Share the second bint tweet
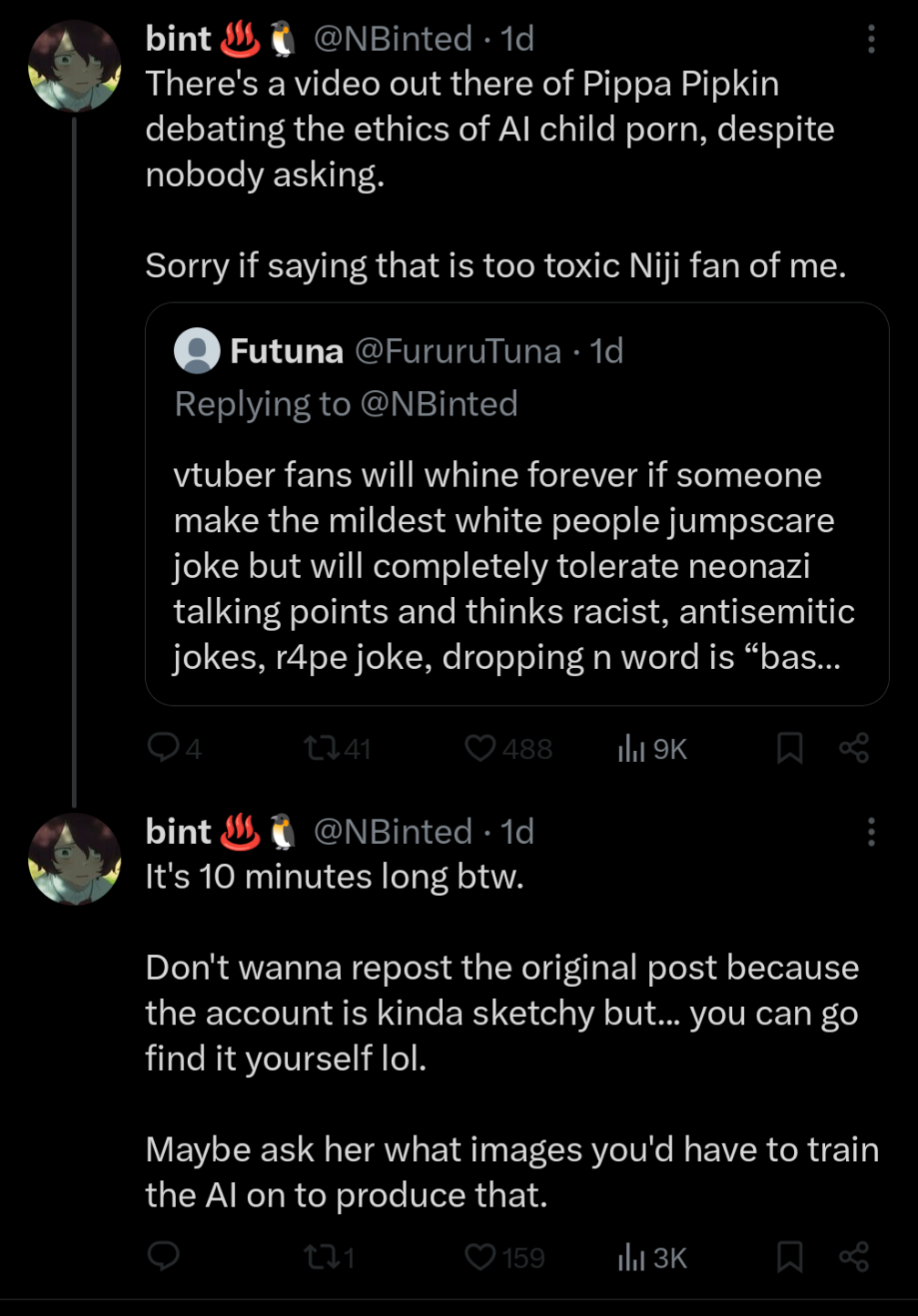 (854, 1257)
